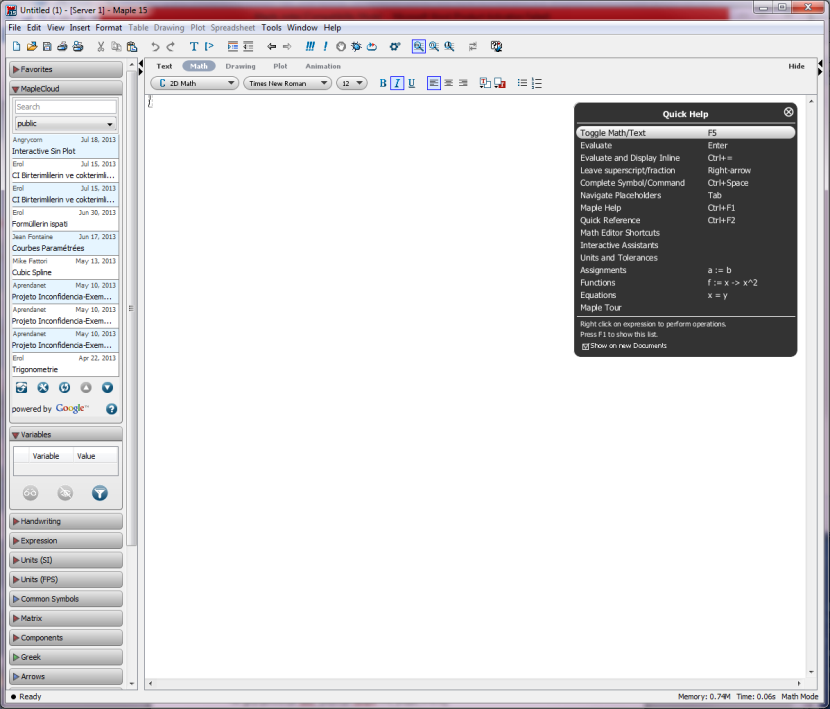Screen dimensions: 830x709
Task: Save the worksheet with the floppy icon
Action: click(47, 47)
